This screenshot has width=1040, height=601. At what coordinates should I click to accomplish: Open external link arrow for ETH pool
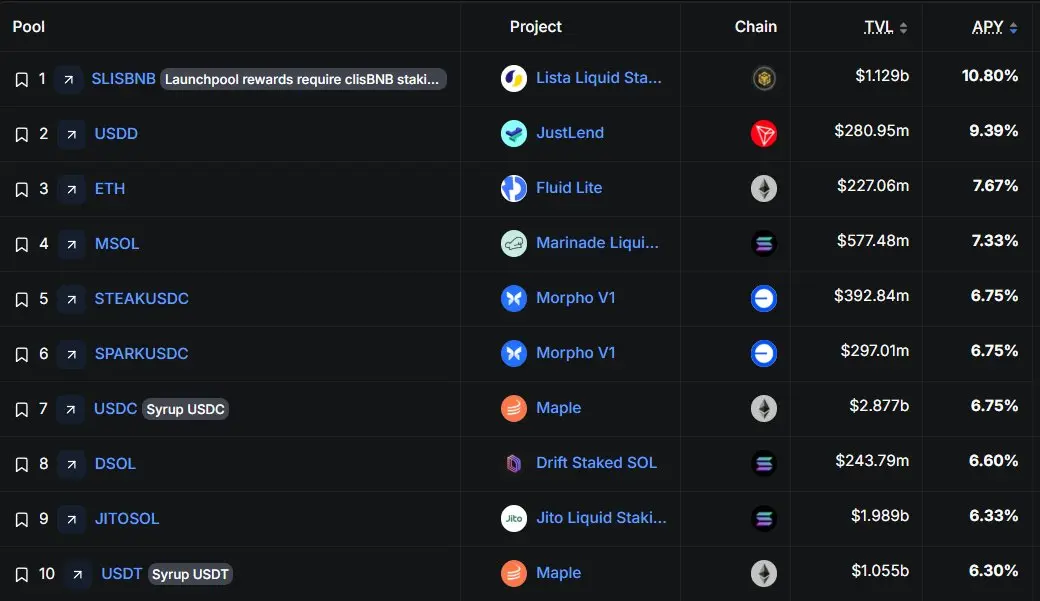[71, 190]
